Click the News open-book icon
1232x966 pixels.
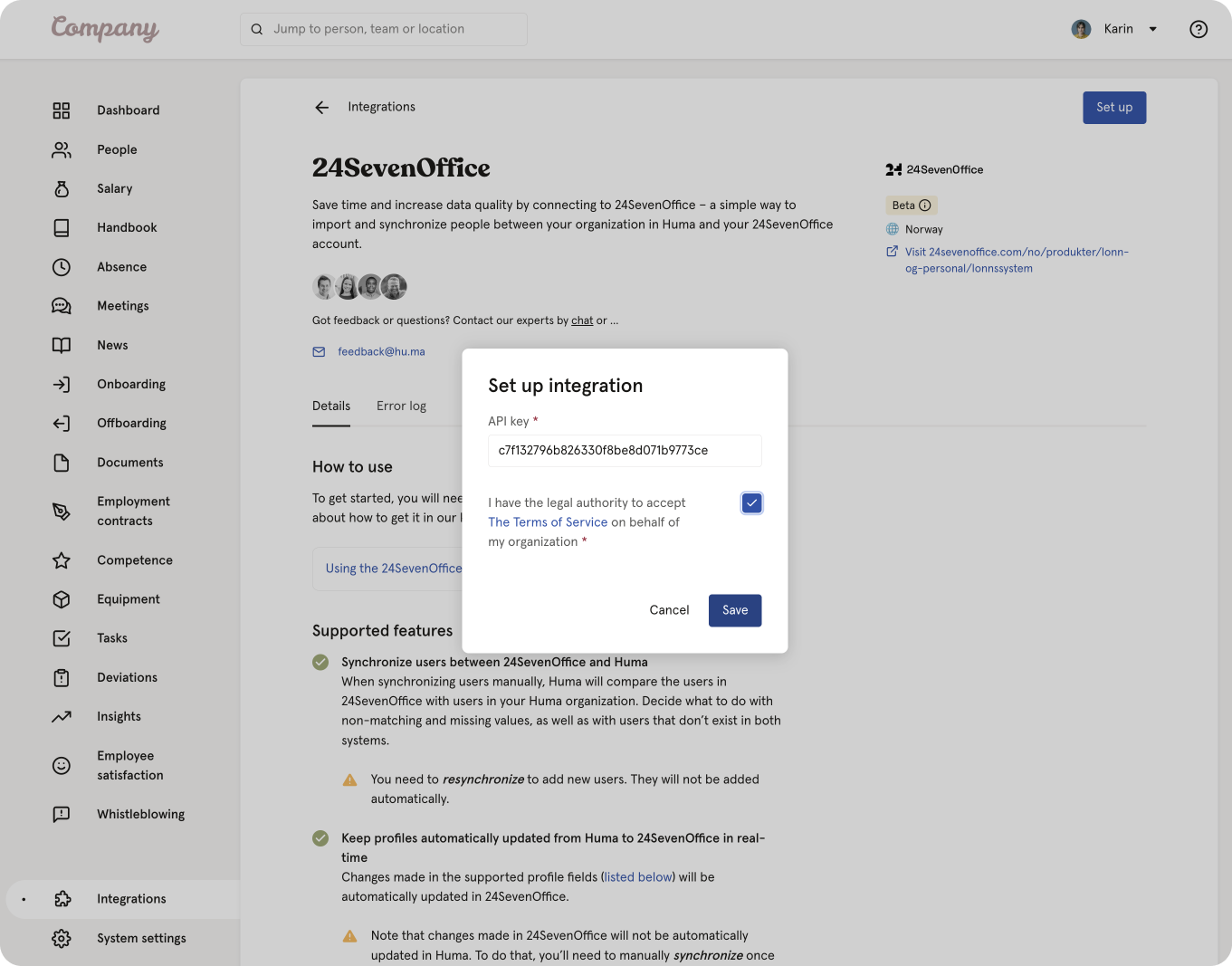(x=62, y=345)
